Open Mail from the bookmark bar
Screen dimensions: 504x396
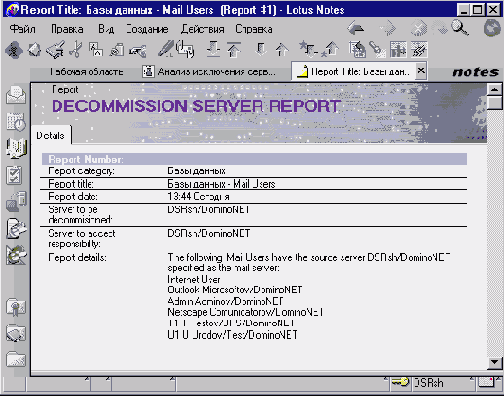pyautogui.click(x=16, y=95)
